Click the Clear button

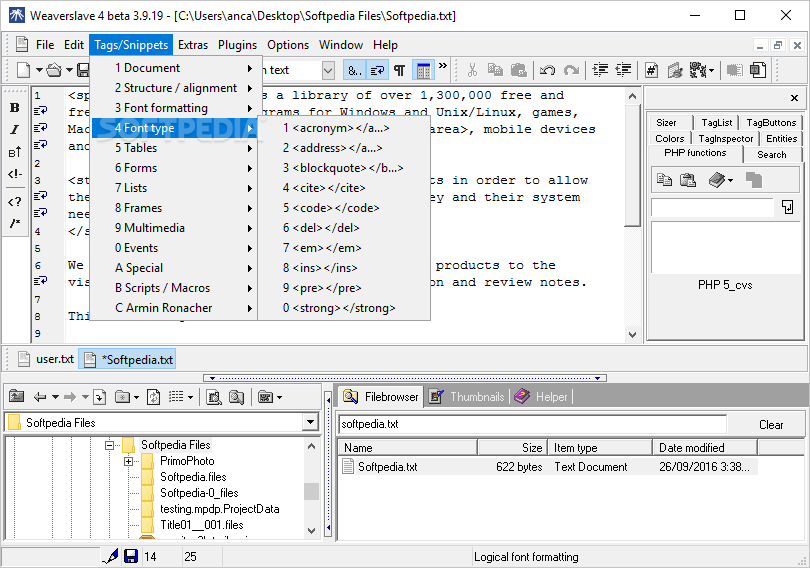[x=770, y=424]
